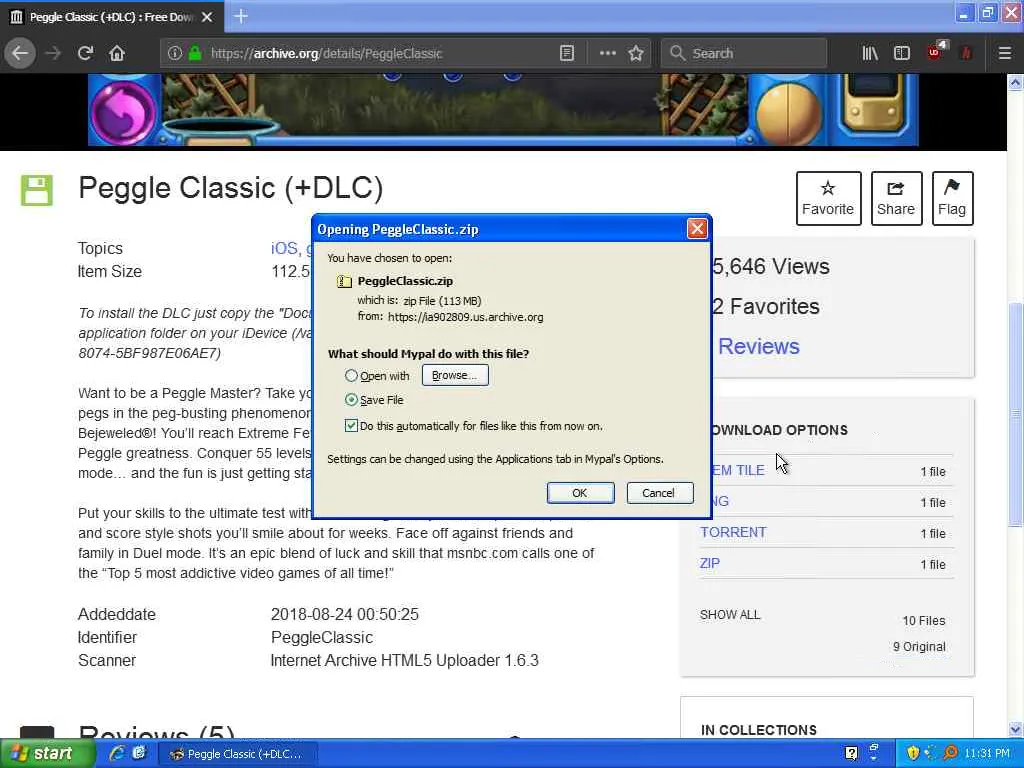This screenshot has width=1024, height=768.
Task: Click Cancel in the download dialog
Action: (659, 493)
